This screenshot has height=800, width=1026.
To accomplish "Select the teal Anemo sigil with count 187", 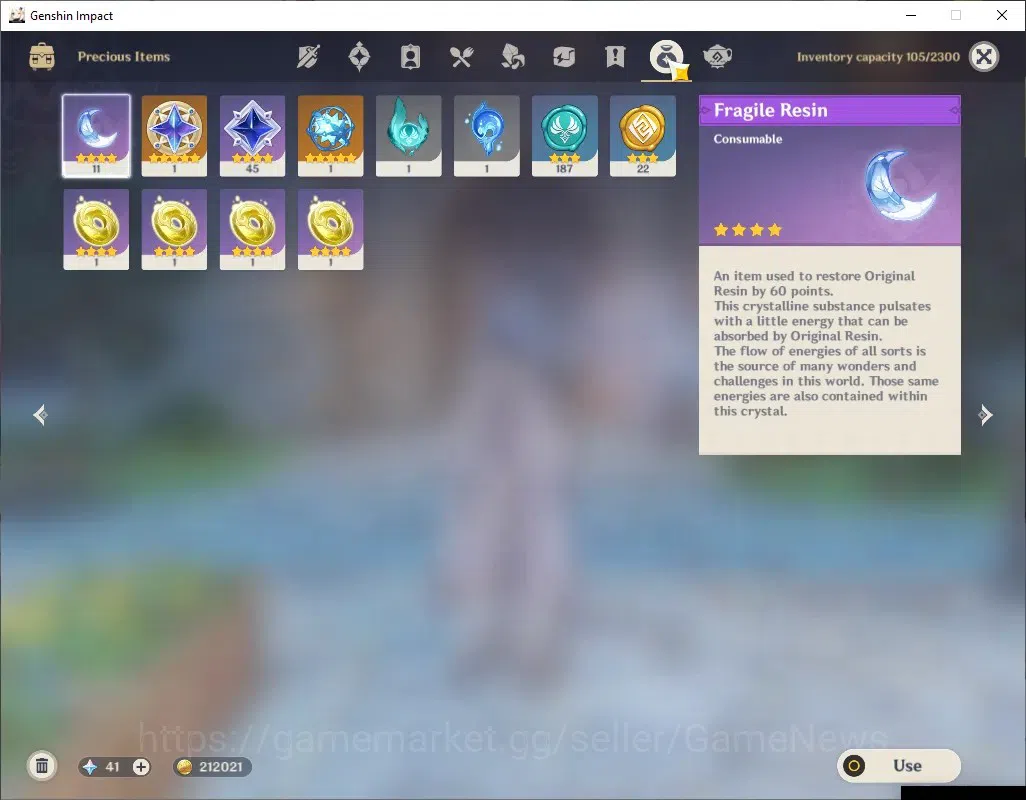I will [565, 136].
